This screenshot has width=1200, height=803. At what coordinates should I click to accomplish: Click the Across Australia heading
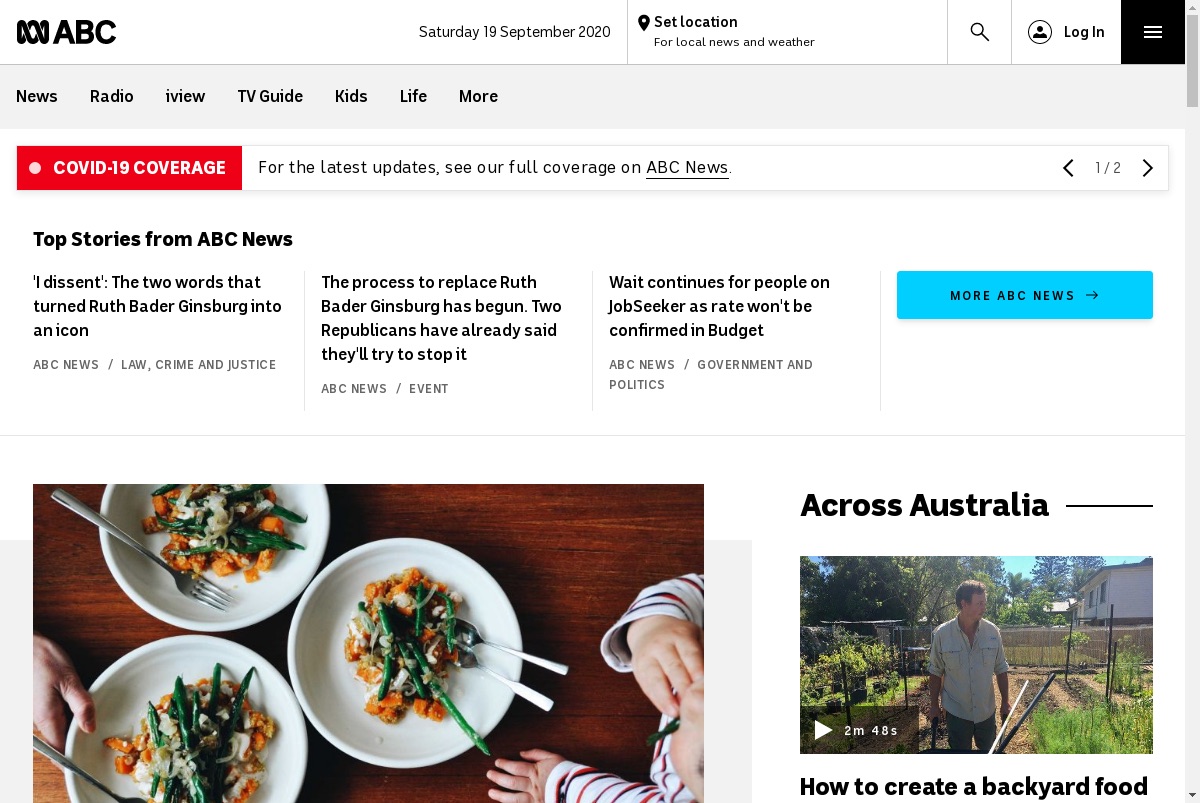pyautogui.click(x=924, y=505)
